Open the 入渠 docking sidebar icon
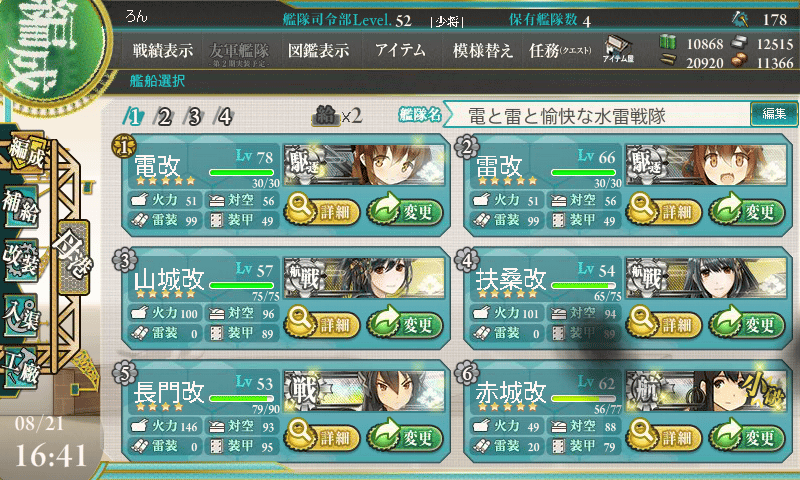Viewport: 800px width, 480px height. click(x=21, y=315)
